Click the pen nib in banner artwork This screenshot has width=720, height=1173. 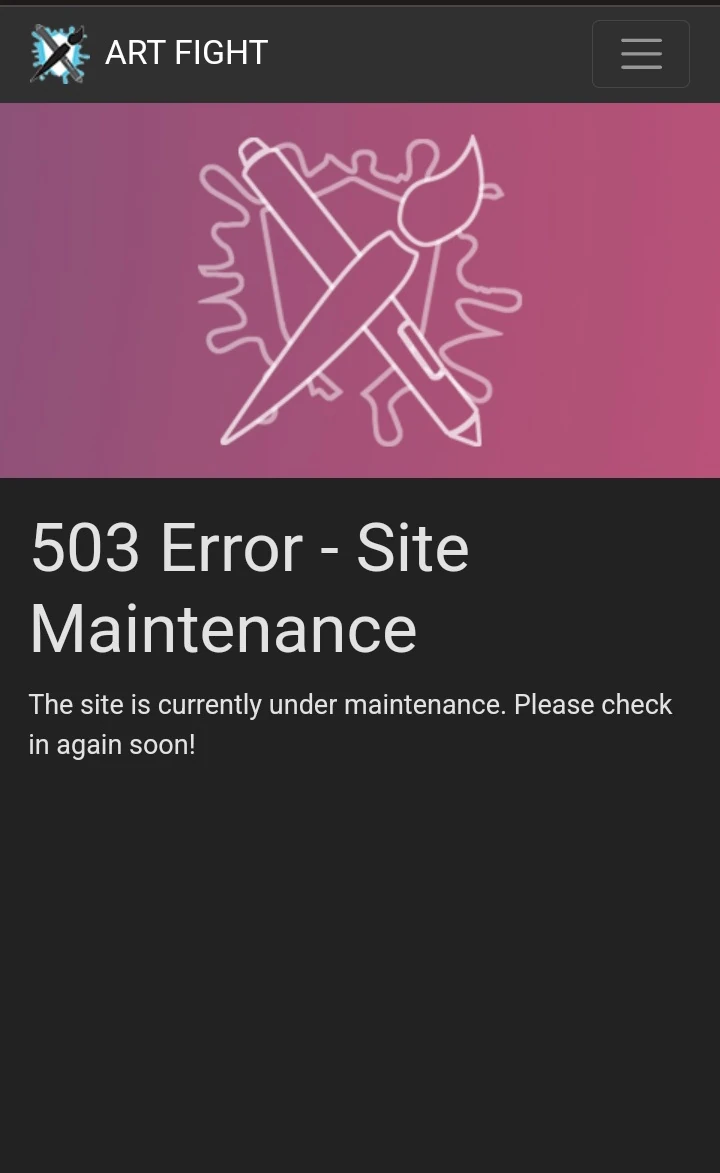tap(466, 428)
